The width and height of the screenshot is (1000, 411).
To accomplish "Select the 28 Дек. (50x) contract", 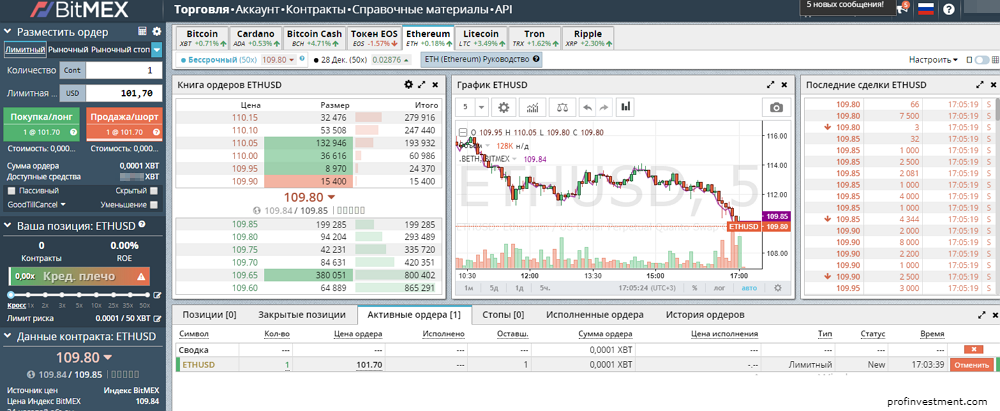I will pyautogui.click(x=342, y=59).
